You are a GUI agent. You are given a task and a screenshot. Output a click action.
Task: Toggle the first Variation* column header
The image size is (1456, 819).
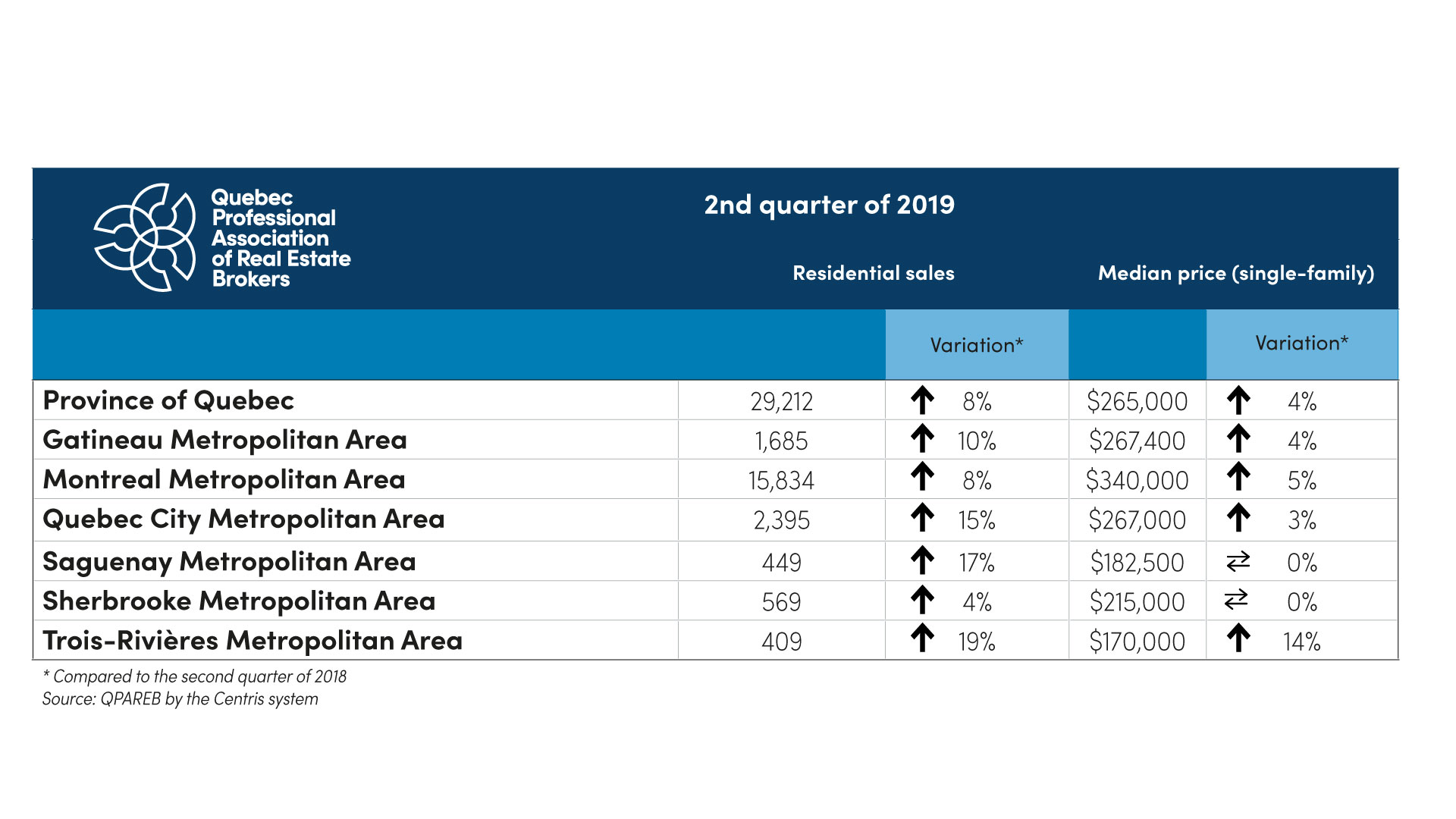977,344
